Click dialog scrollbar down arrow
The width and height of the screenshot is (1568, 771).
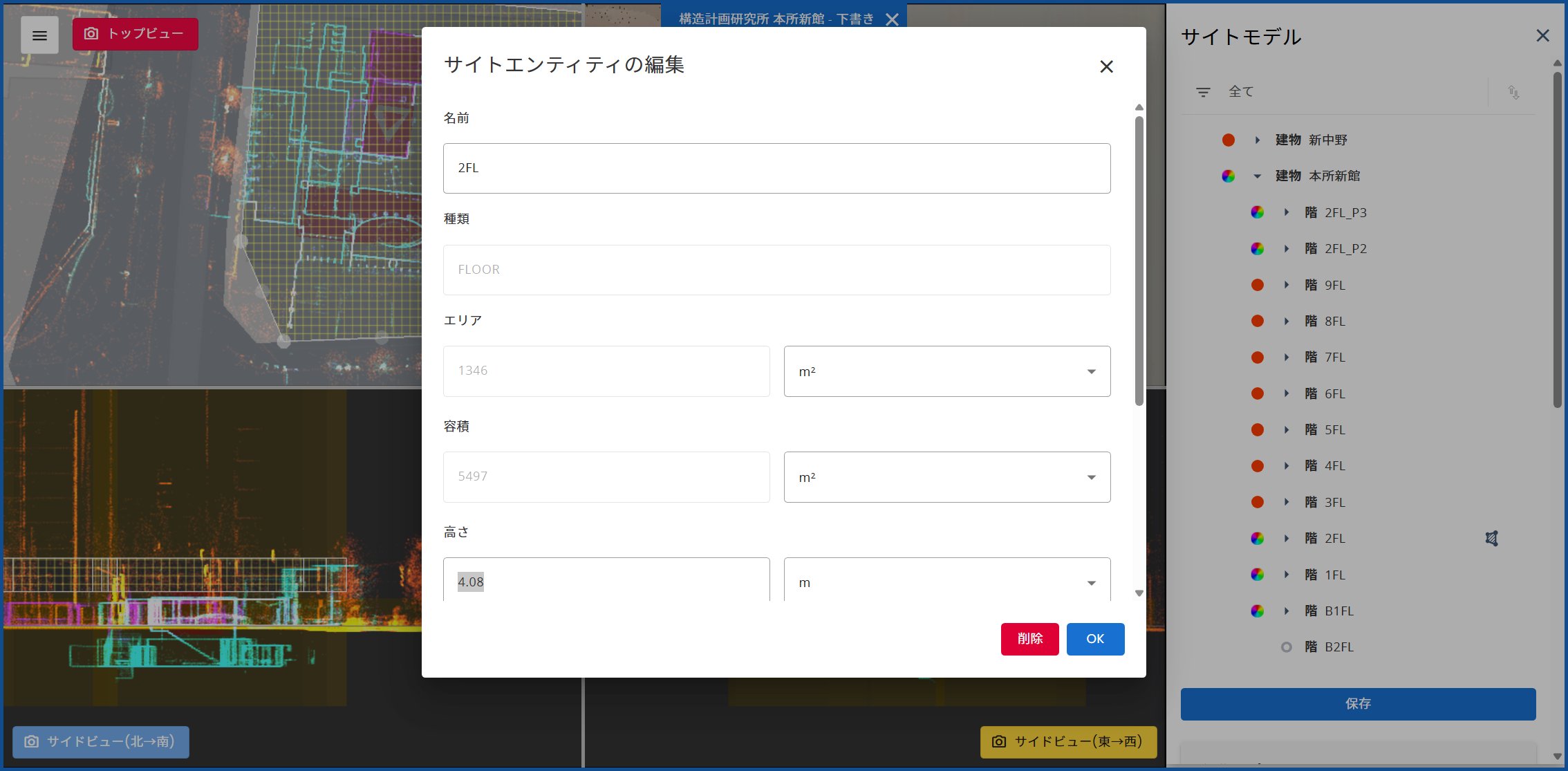[1139, 593]
